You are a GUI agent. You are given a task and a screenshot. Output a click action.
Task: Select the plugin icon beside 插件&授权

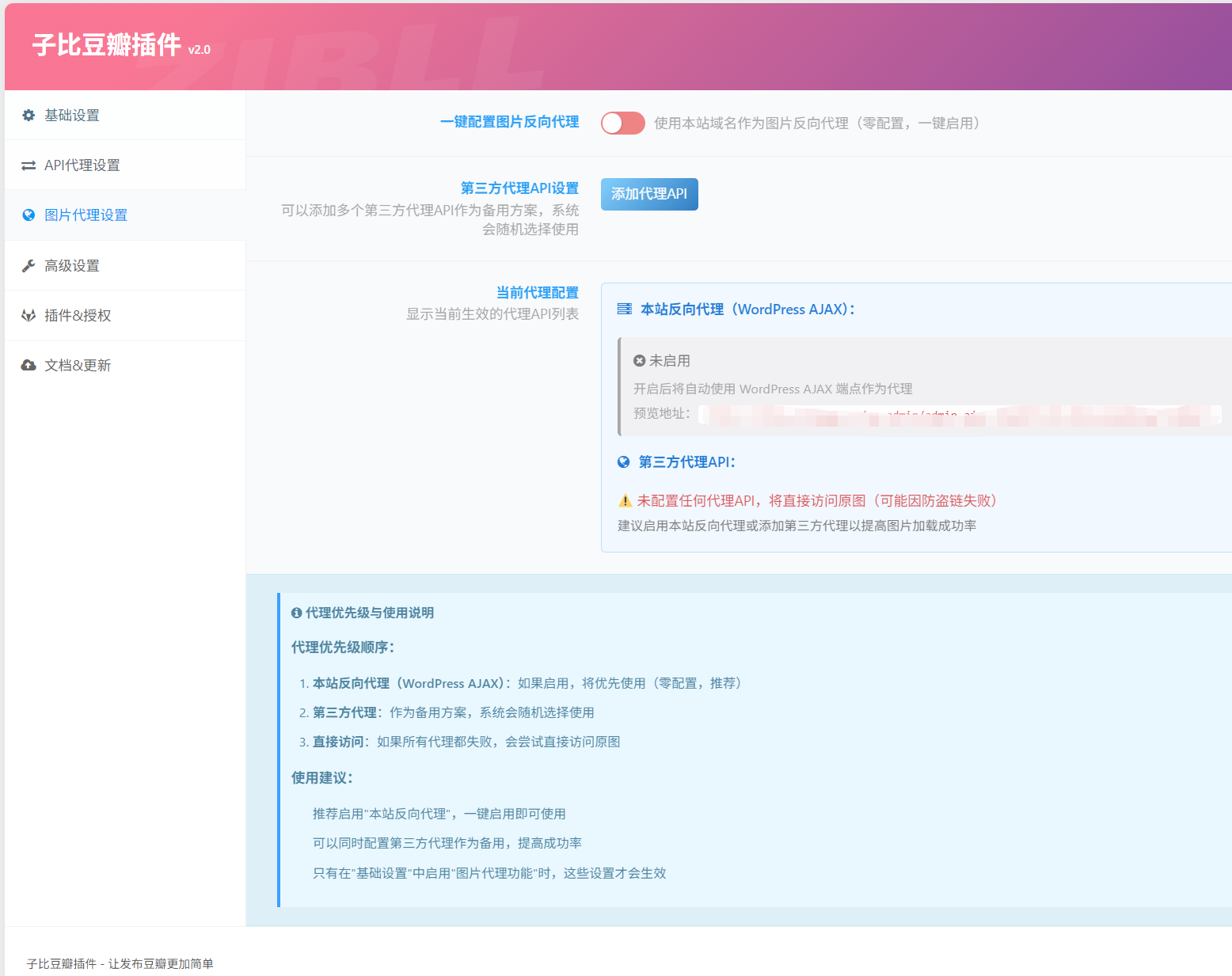coord(29,315)
